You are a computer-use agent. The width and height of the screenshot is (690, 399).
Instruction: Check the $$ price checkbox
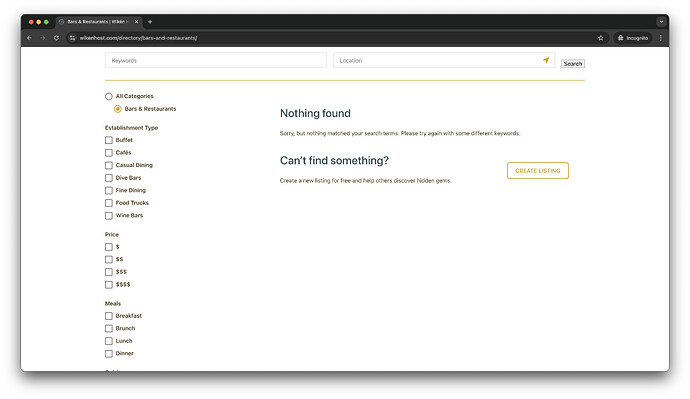[109, 260]
